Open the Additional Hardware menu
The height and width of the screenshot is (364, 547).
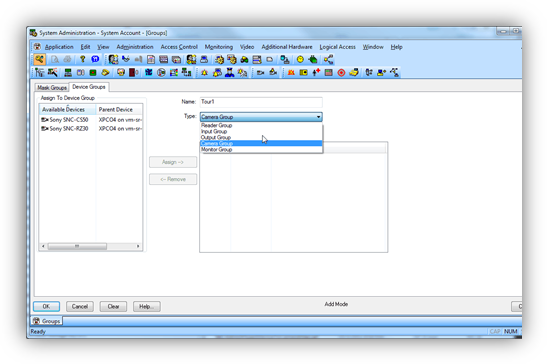click(287, 47)
